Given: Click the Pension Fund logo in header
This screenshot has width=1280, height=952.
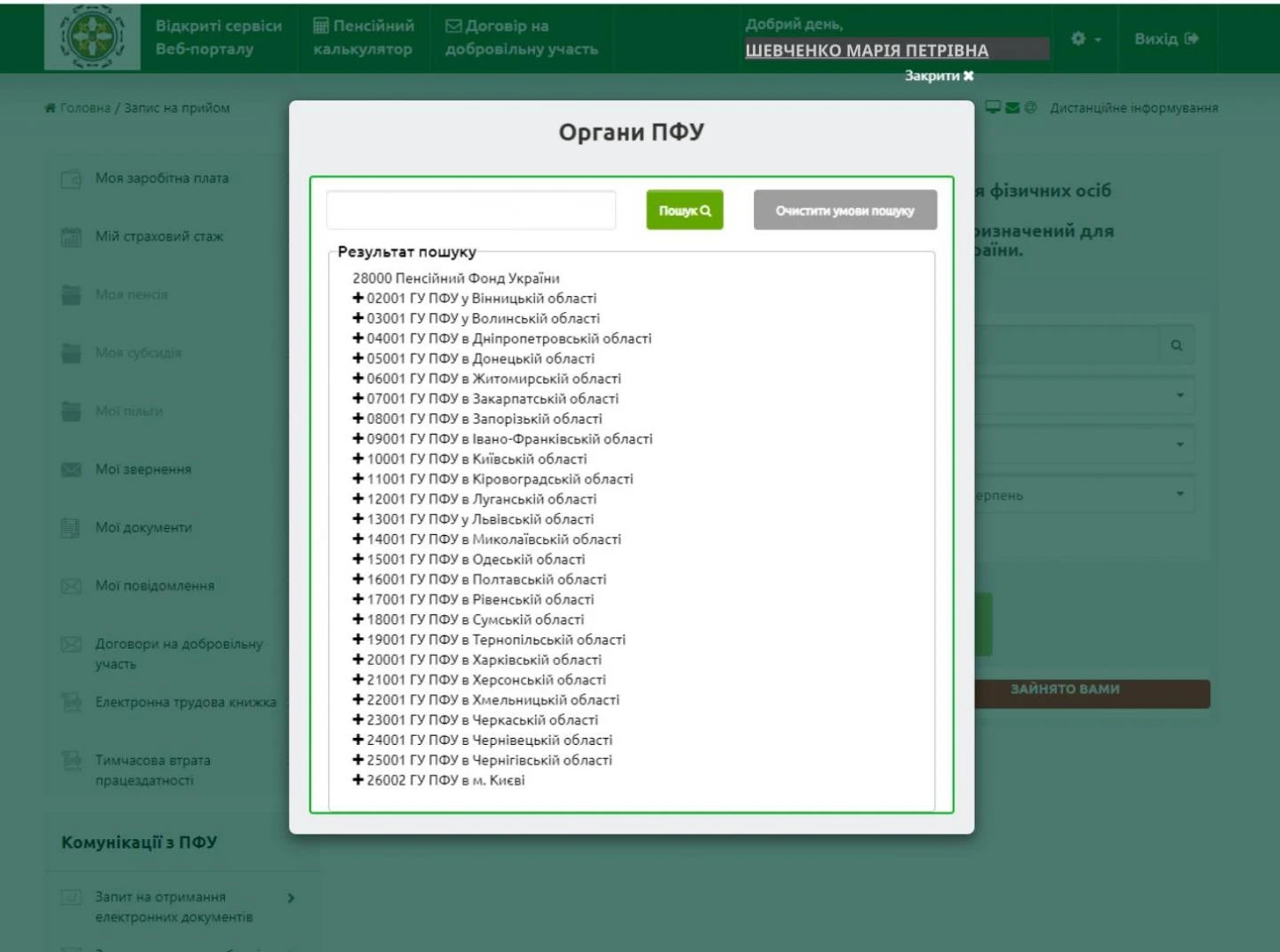Looking at the screenshot, I should click(92, 37).
